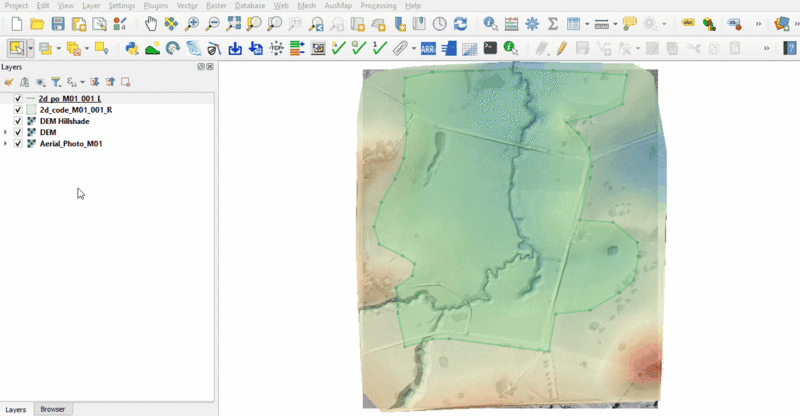Select the 2d_po_M01_001_L layer name

[69, 99]
